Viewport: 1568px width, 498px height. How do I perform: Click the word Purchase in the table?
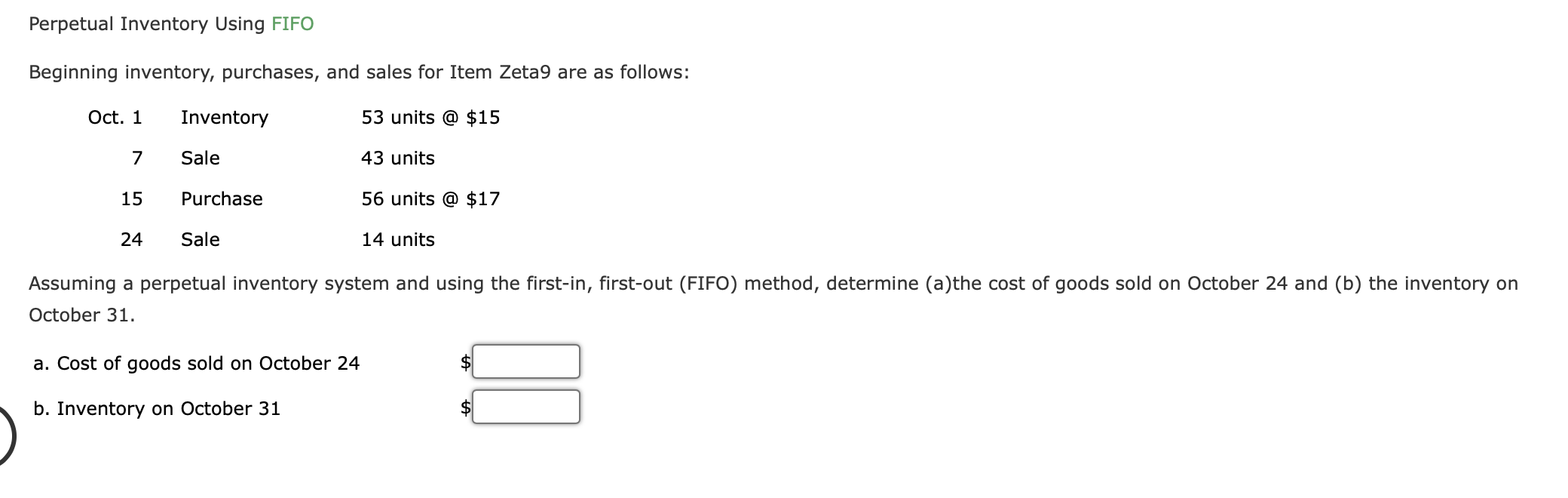222,198
